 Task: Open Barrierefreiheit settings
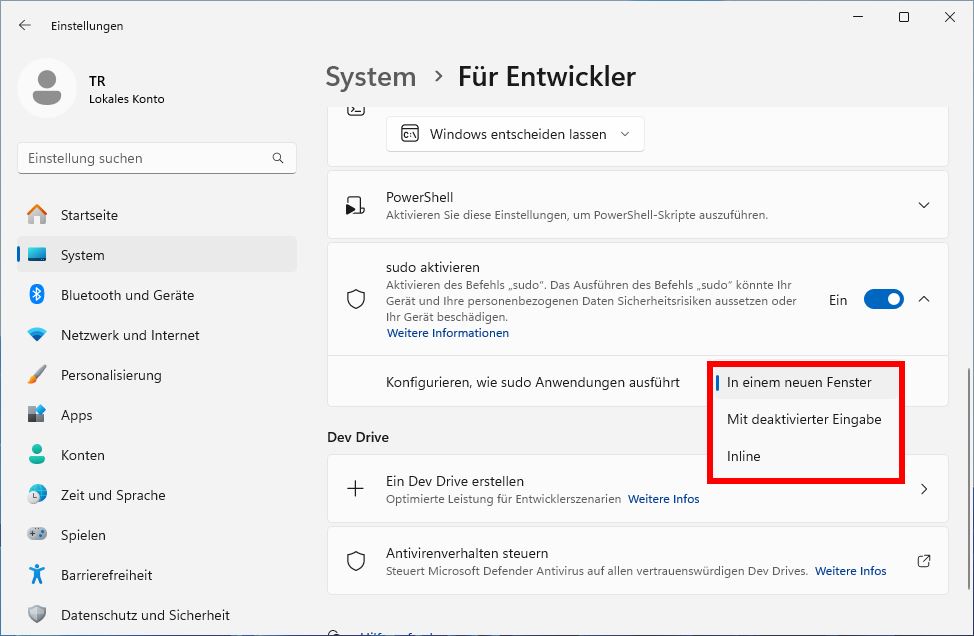tap(110, 575)
